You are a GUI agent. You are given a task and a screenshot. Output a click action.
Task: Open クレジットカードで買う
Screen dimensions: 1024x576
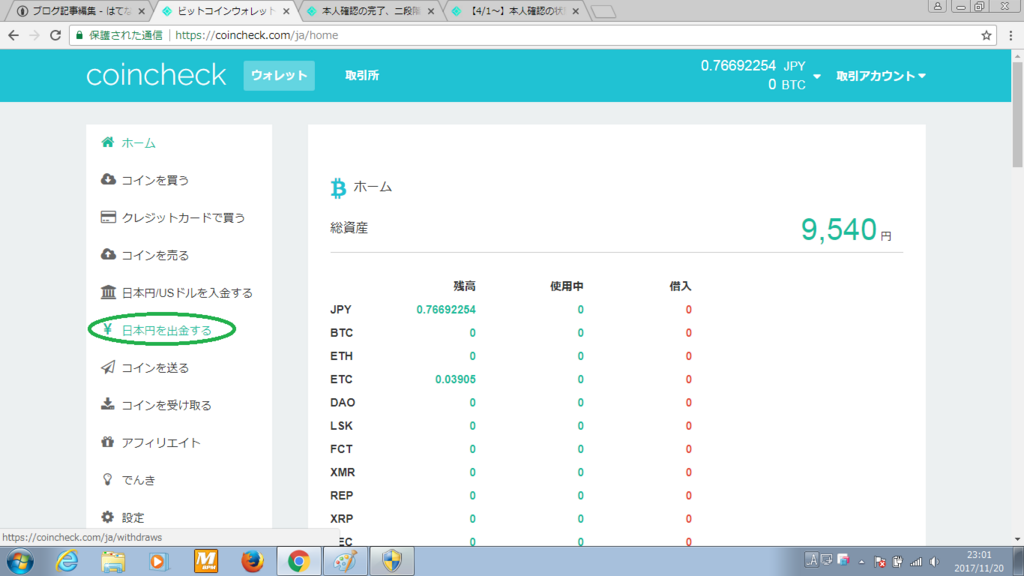tap(184, 217)
